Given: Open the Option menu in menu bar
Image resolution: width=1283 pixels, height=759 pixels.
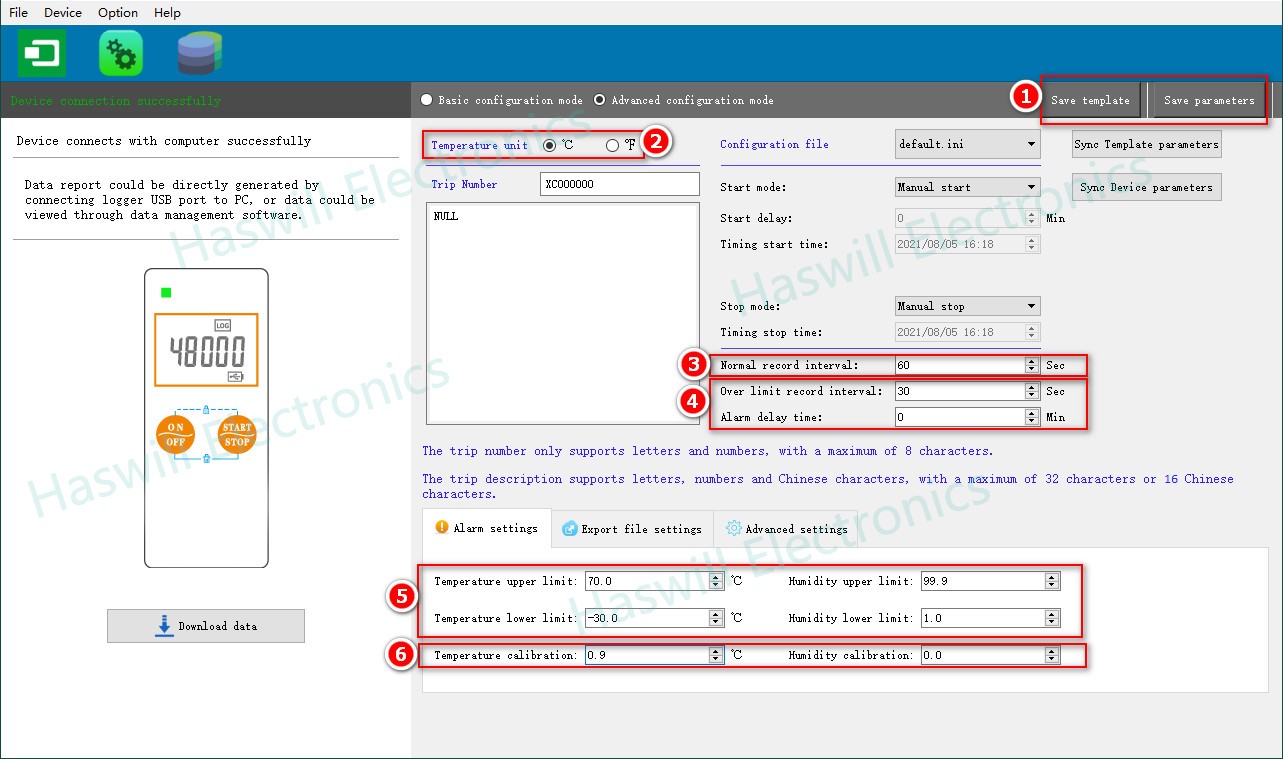Looking at the screenshot, I should [118, 12].
